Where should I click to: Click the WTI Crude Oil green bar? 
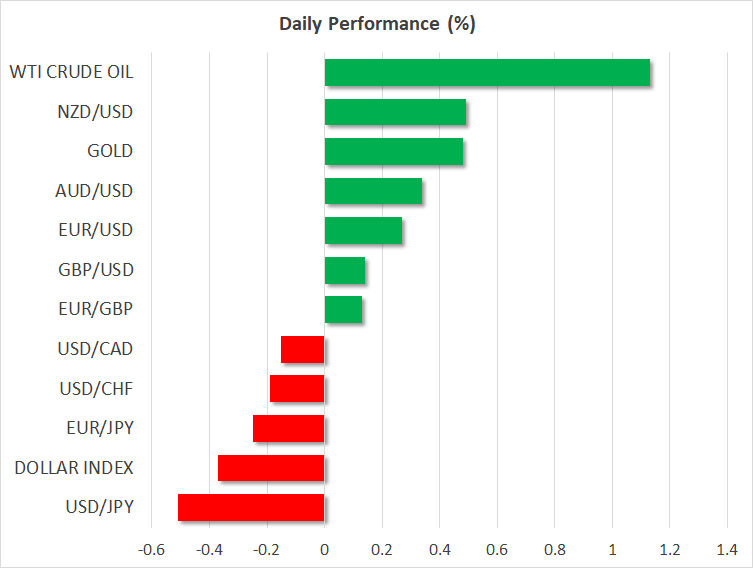[487, 73]
